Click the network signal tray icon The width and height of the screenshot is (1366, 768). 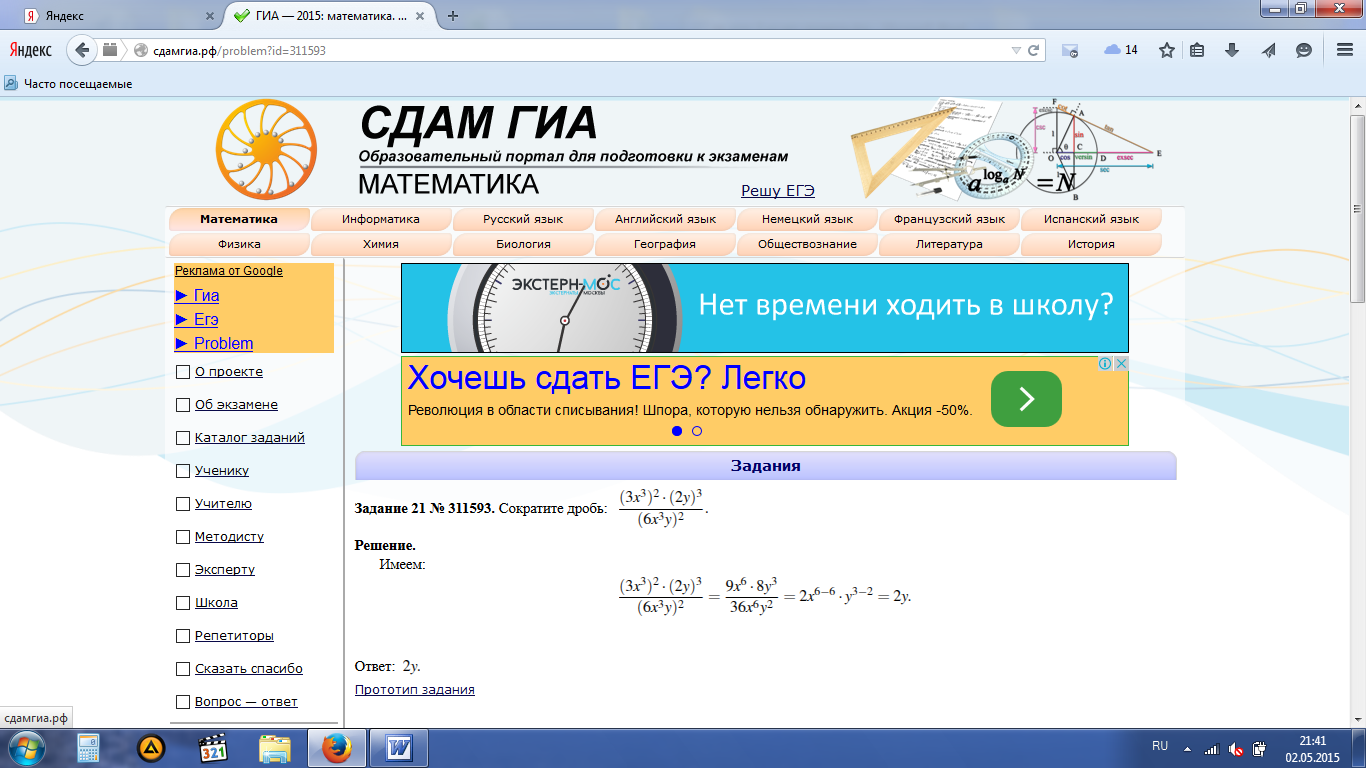coord(1212,748)
